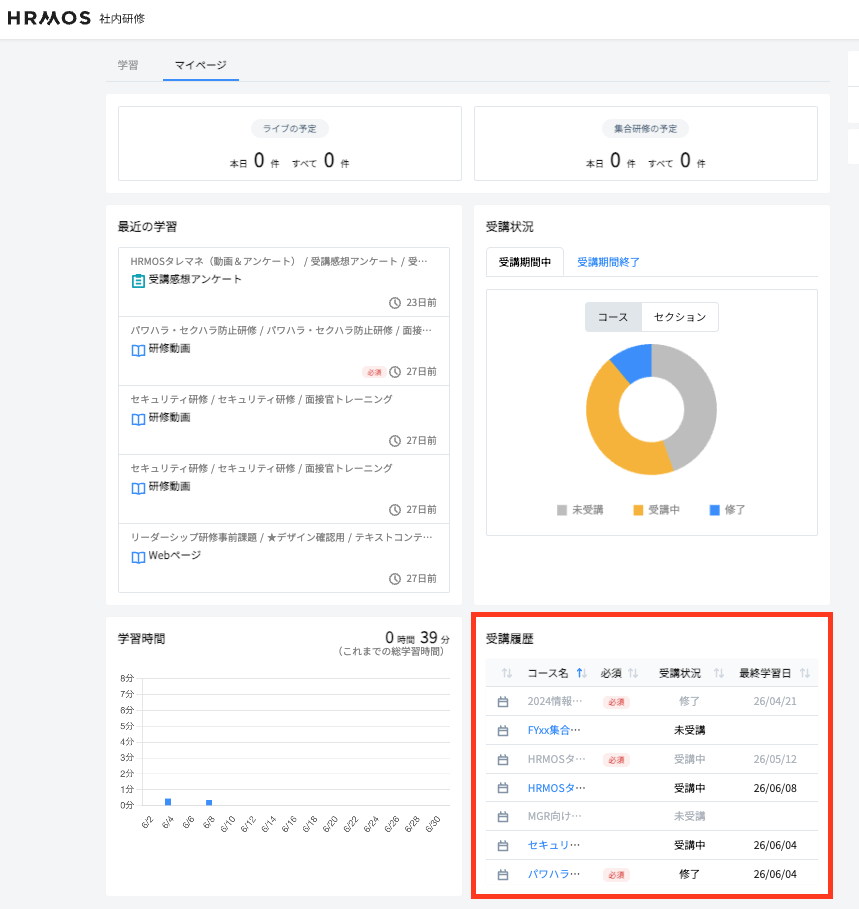Sort history by 必須 column arrows
The height and width of the screenshot is (909, 859).
633,673
